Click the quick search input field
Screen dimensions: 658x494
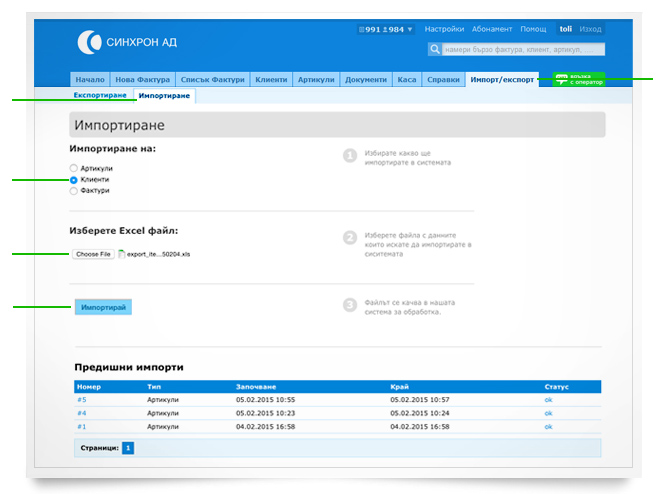tap(522, 49)
